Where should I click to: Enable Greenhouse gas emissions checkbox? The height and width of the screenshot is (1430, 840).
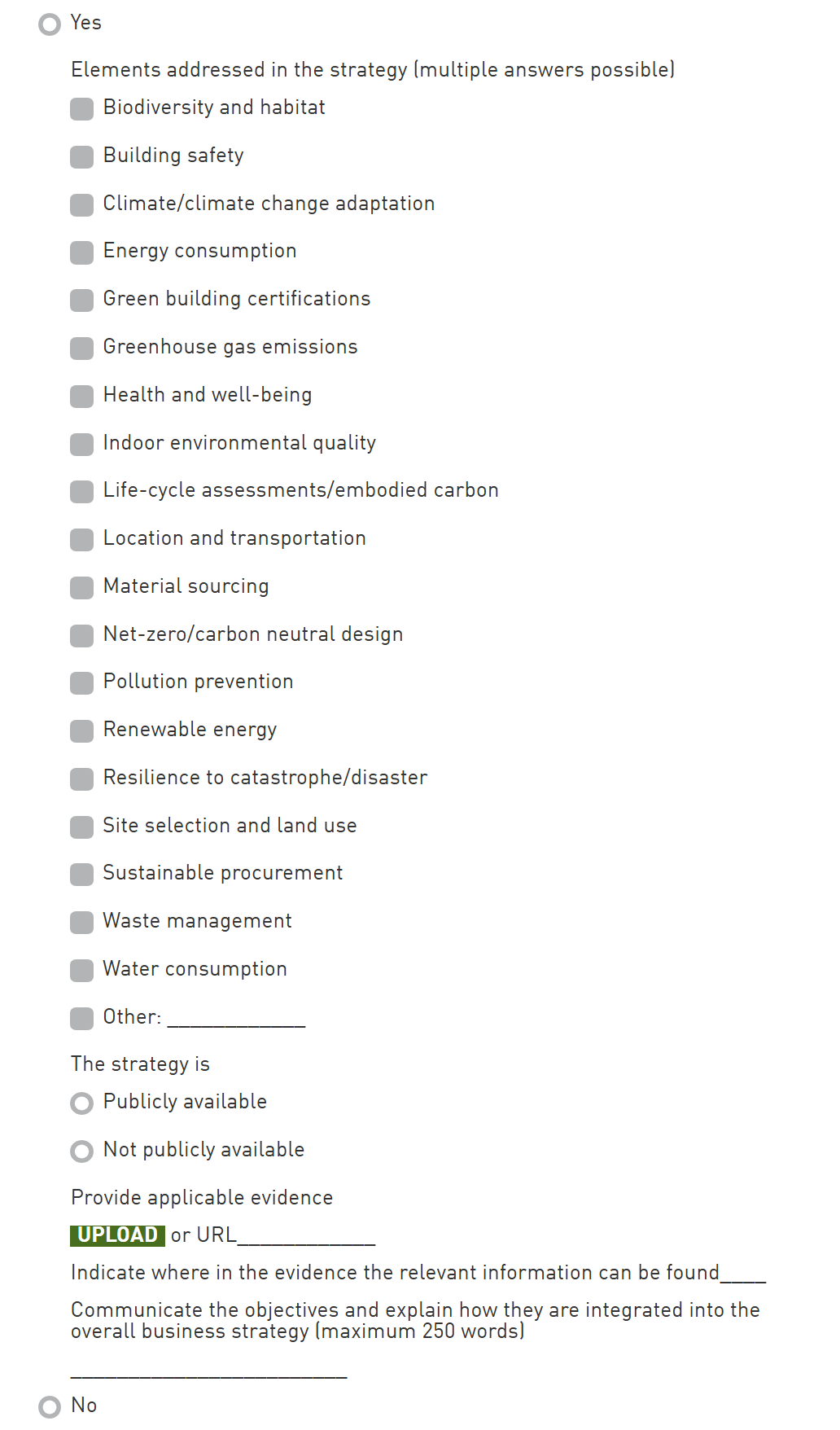(82, 349)
